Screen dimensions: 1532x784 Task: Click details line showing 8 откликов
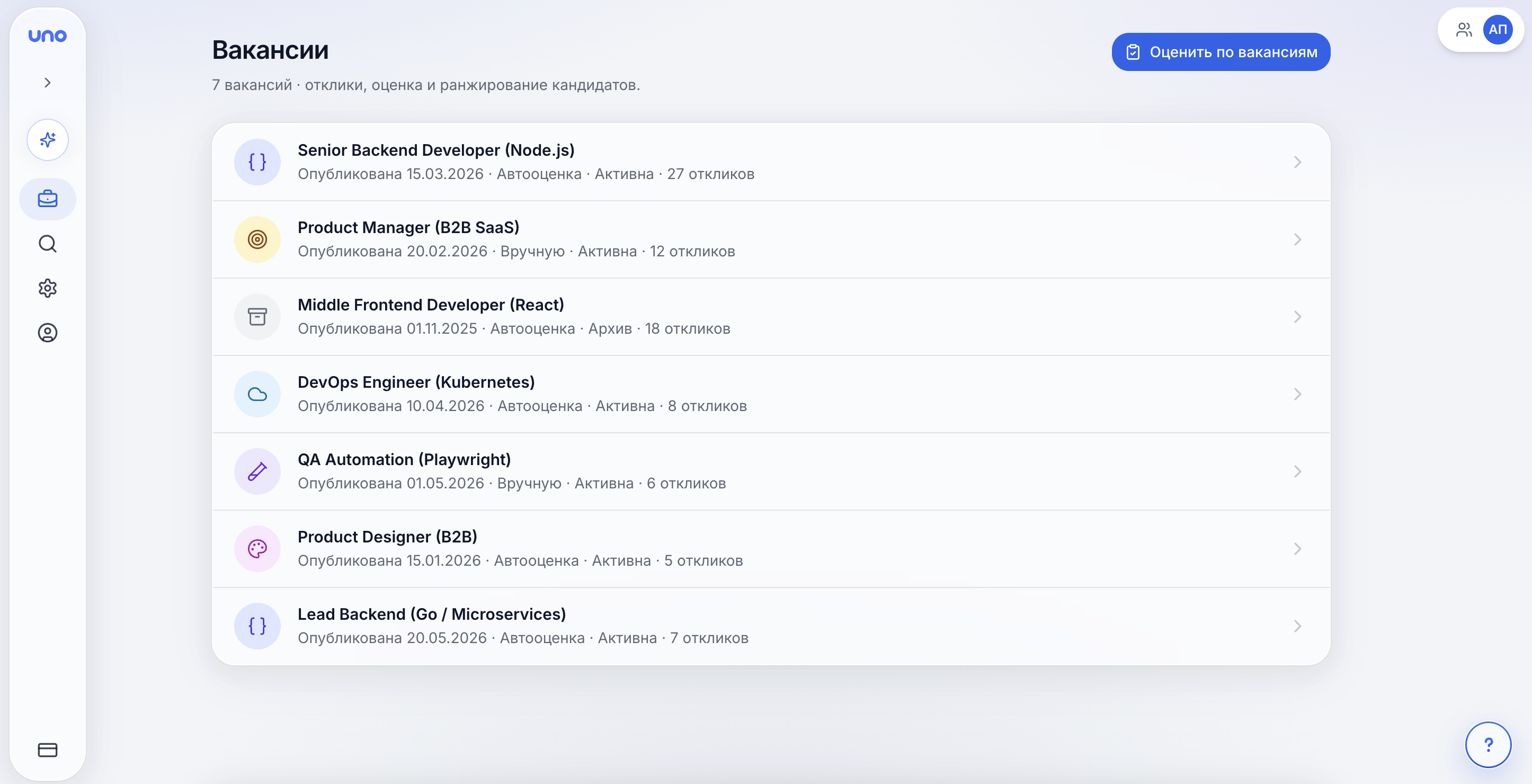click(522, 406)
